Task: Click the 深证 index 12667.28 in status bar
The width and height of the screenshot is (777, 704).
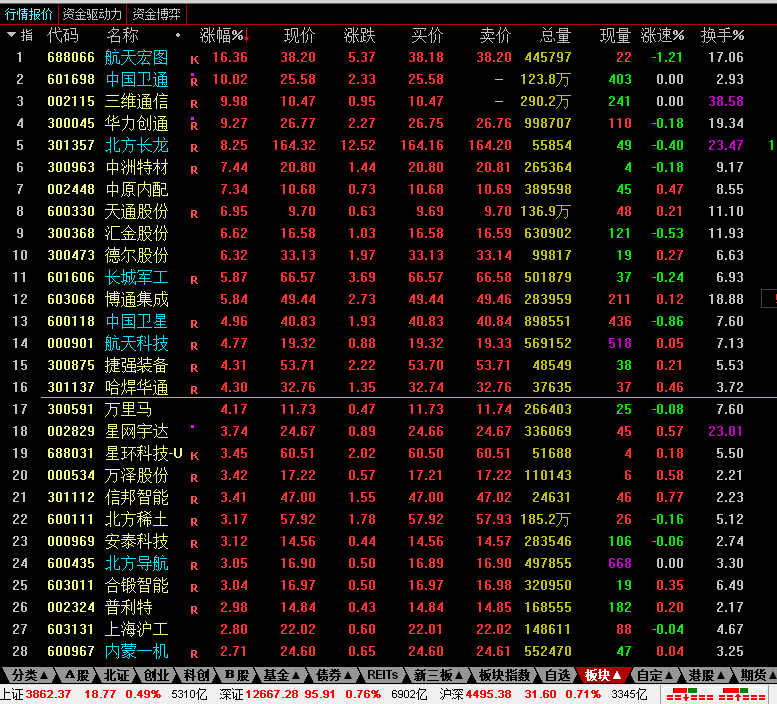Action: [x=272, y=694]
